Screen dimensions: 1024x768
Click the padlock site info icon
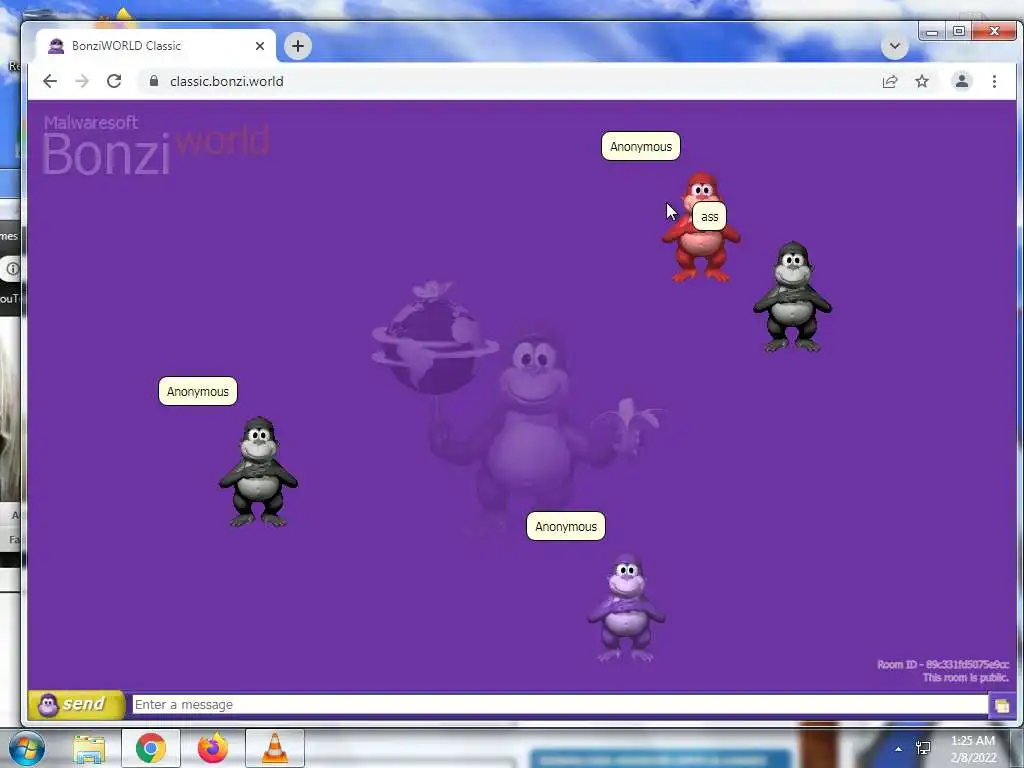[154, 81]
